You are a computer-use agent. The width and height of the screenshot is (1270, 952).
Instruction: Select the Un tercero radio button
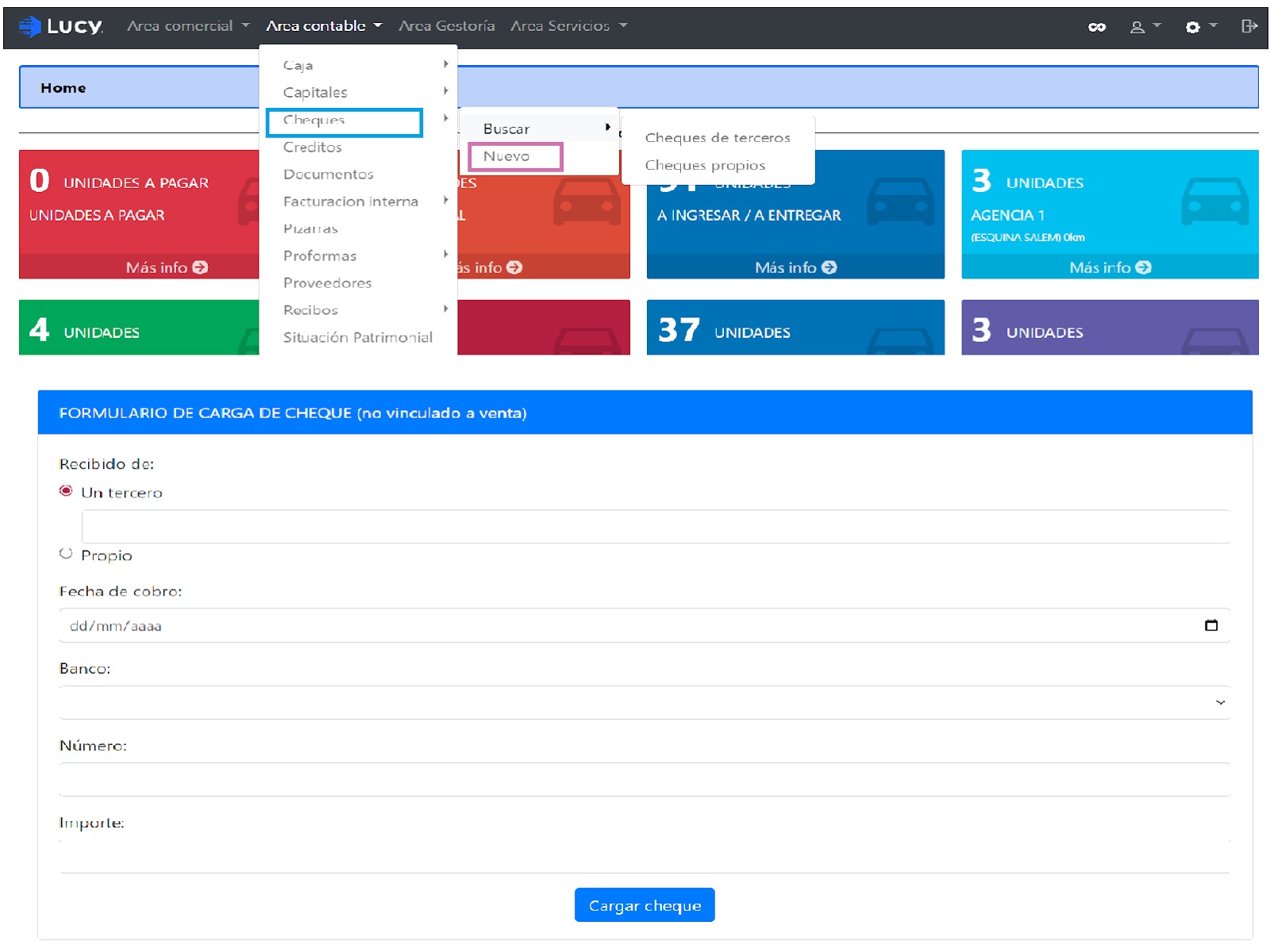pyautogui.click(x=66, y=491)
